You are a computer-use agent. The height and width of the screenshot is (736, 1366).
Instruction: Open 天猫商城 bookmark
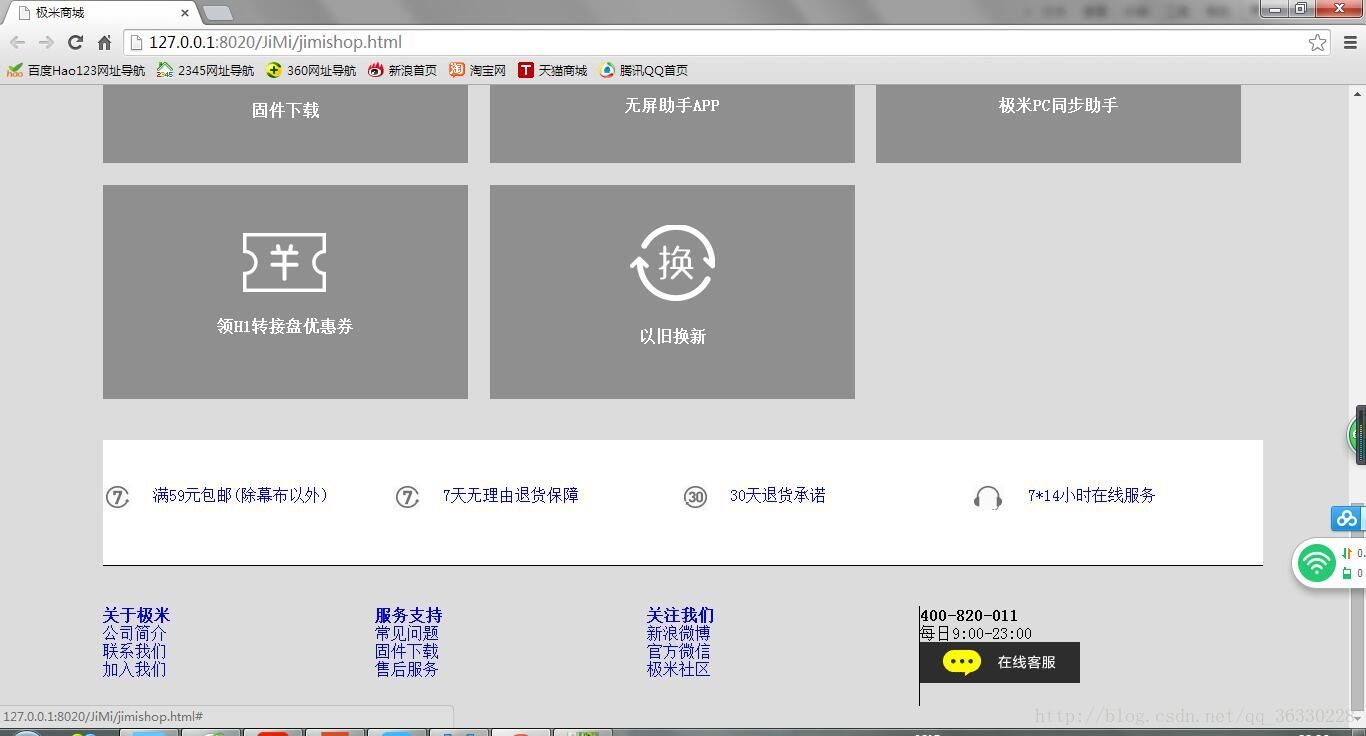click(x=552, y=70)
